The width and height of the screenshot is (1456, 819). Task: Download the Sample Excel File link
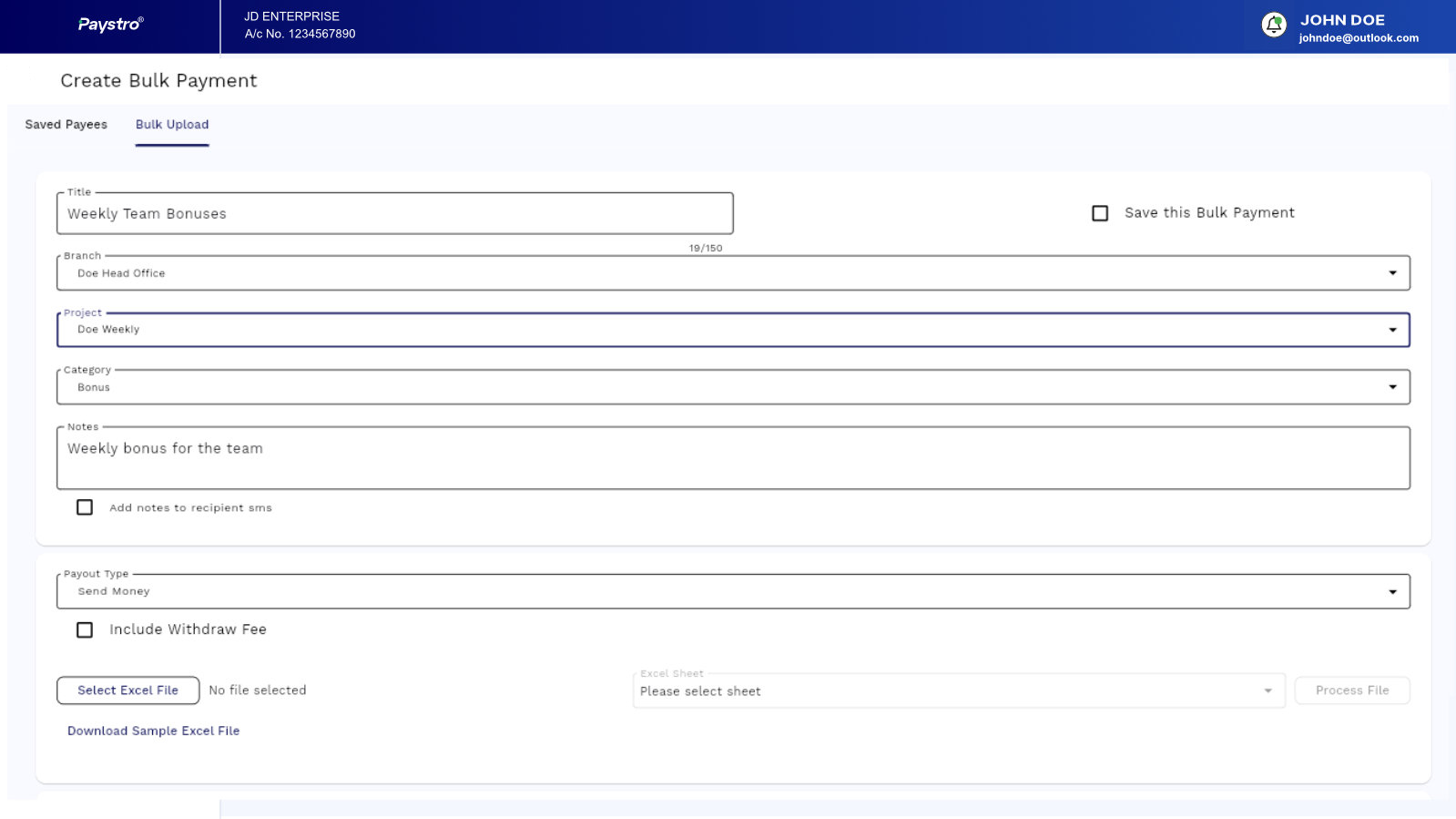(x=153, y=731)
